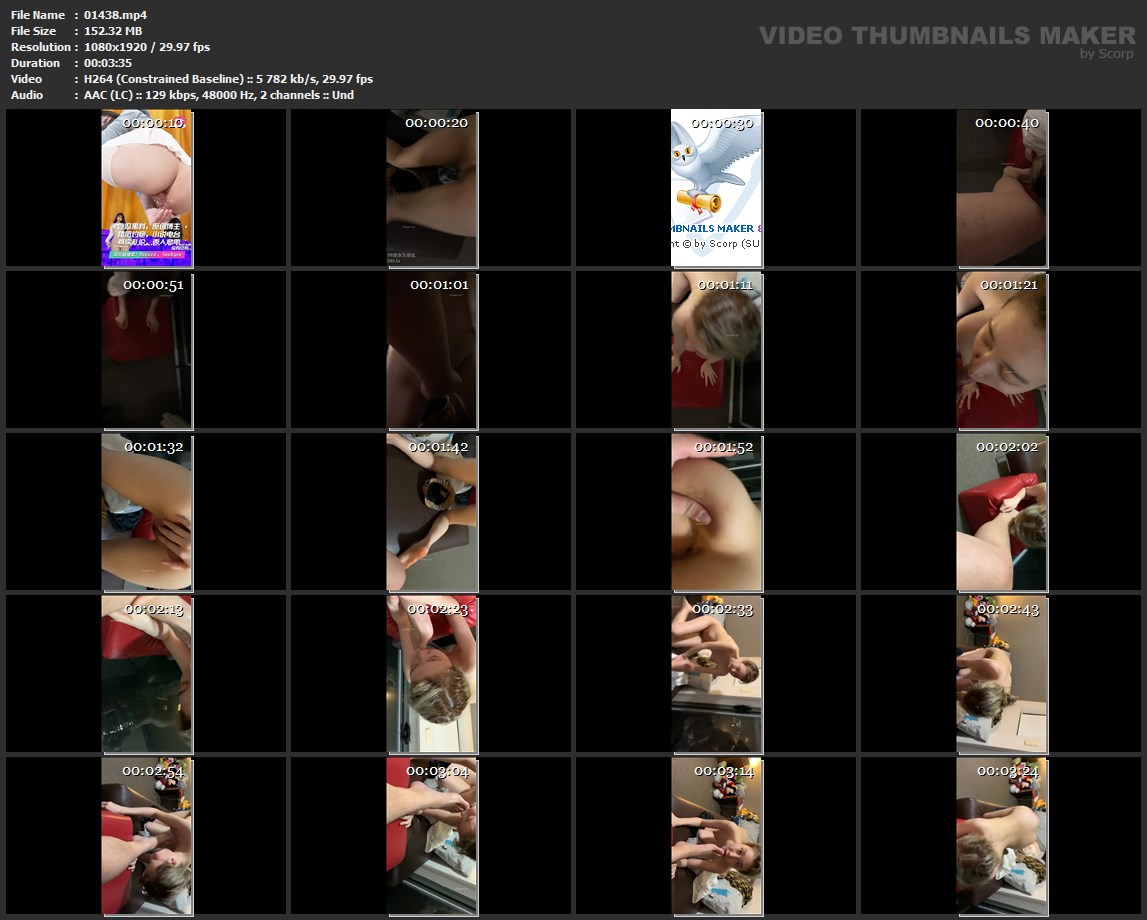Pick the thumbnail stamped 00:00:40
The height and width of the screenshot is (920, 1147).
1001,188
